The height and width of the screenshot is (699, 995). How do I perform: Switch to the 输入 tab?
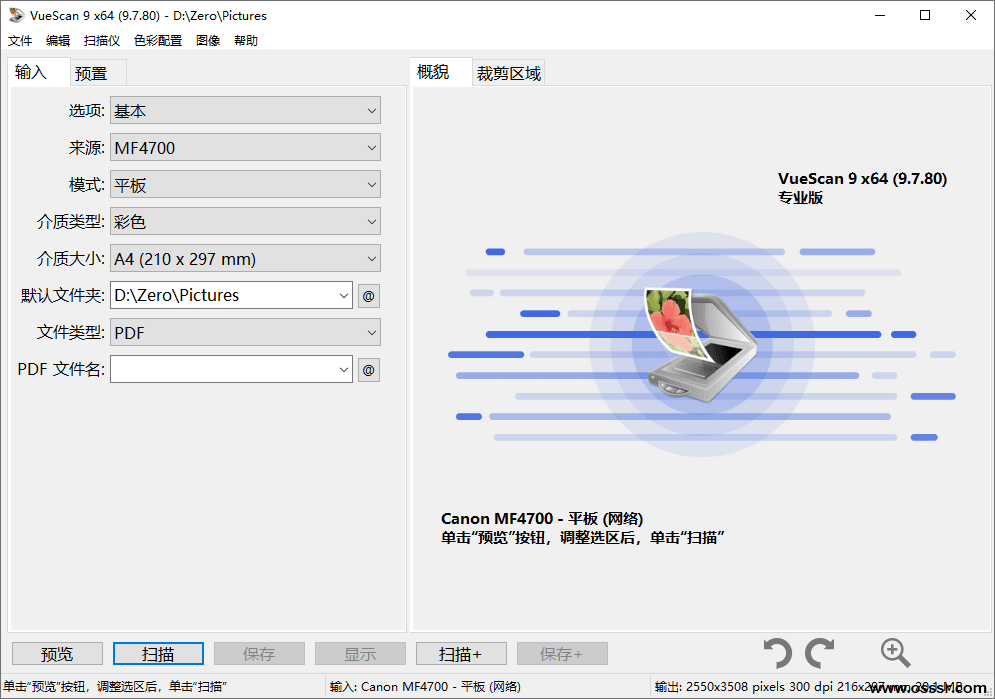38,72
